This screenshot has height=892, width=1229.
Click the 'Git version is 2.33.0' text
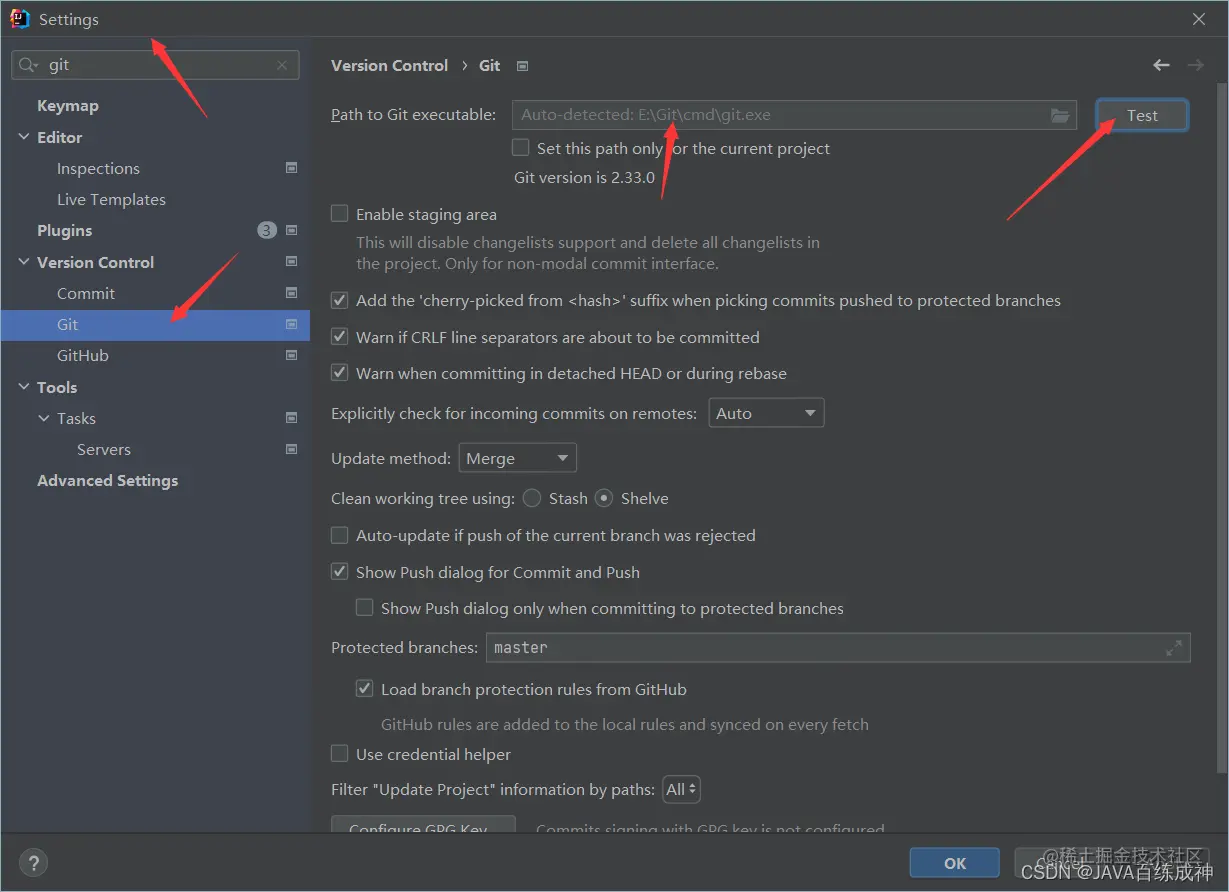click(585, 178)
